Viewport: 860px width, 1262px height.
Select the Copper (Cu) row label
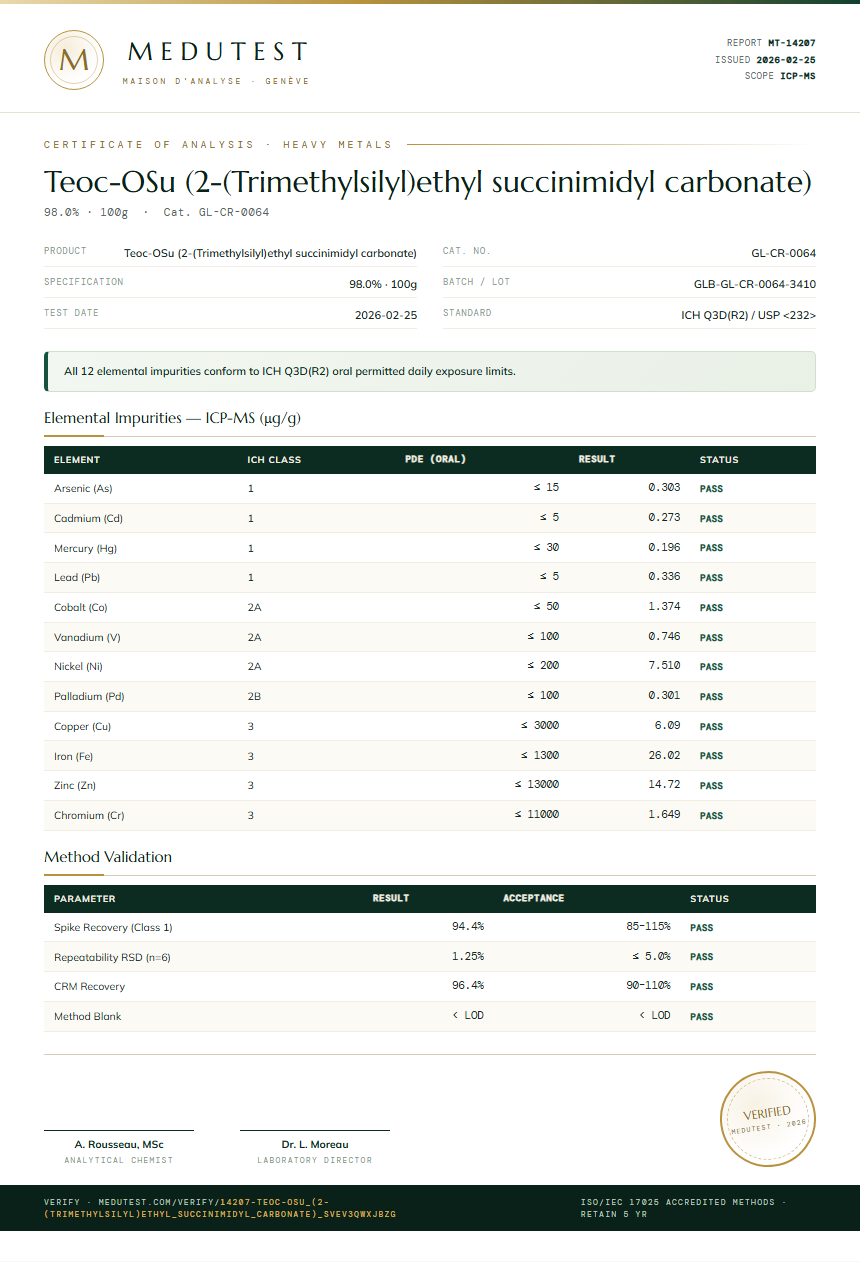[82, 727]
